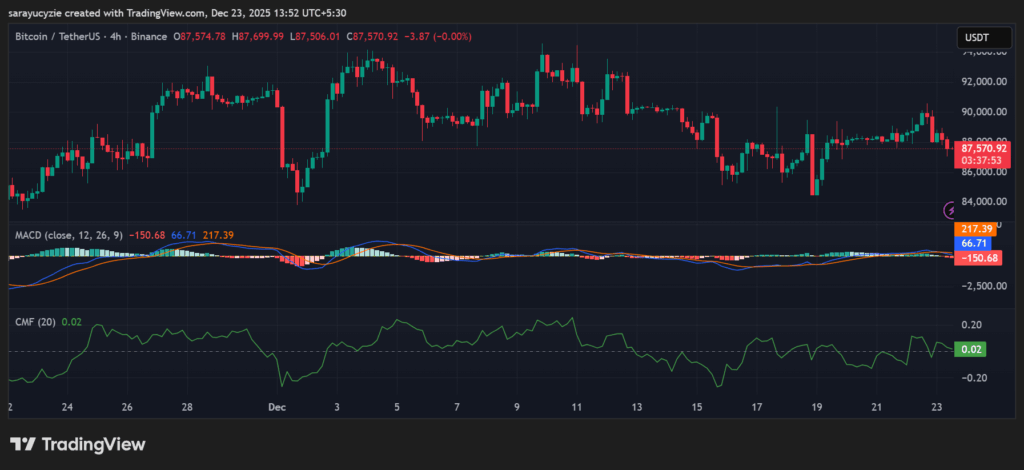The image size is (1024, 470).
Task: Click the red -150.68 histogram value tag
Action: [x=980, y=258]
